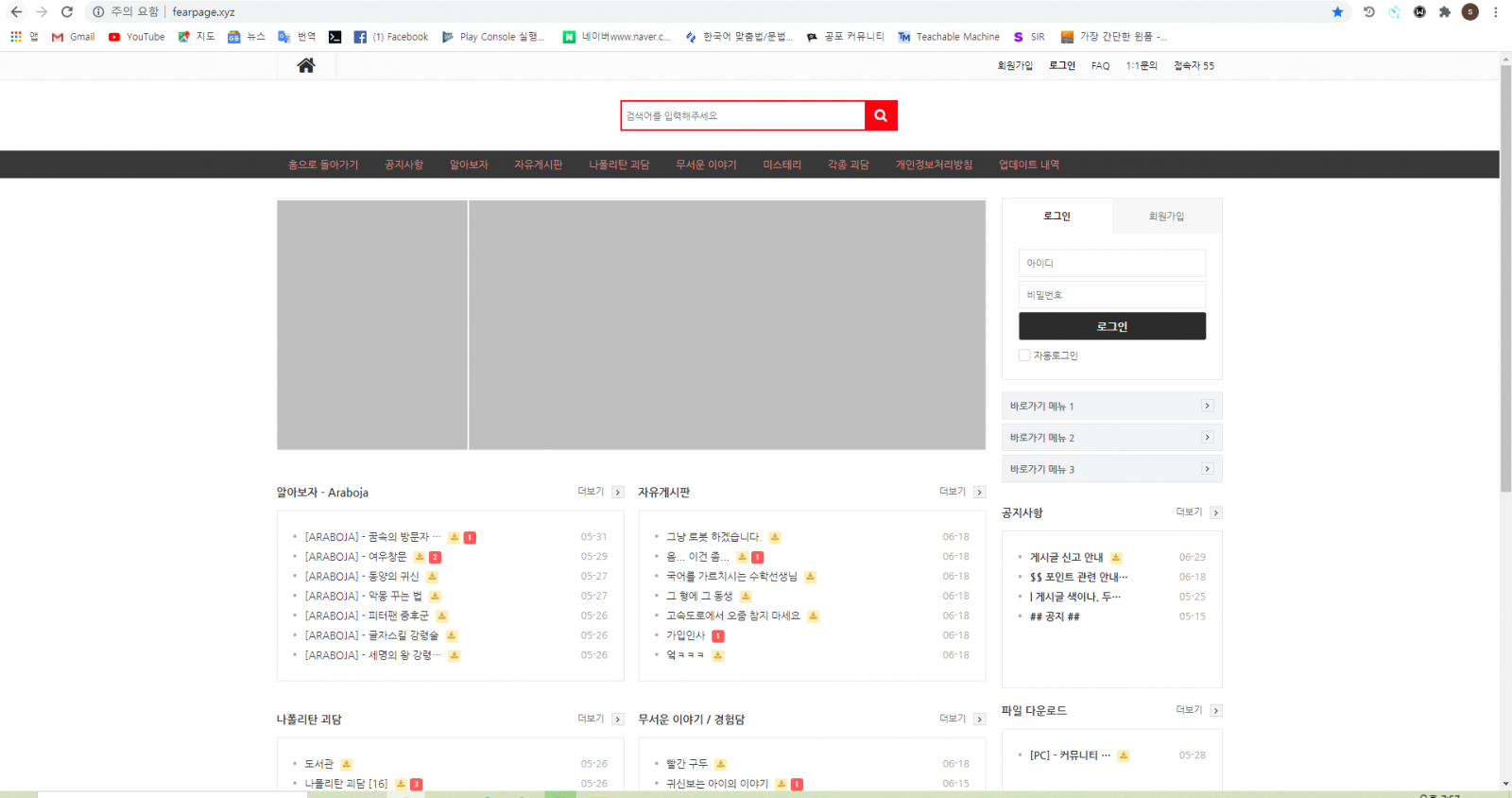Switch to the 회원가입 tab in login panel

(x=1166, y=217)
